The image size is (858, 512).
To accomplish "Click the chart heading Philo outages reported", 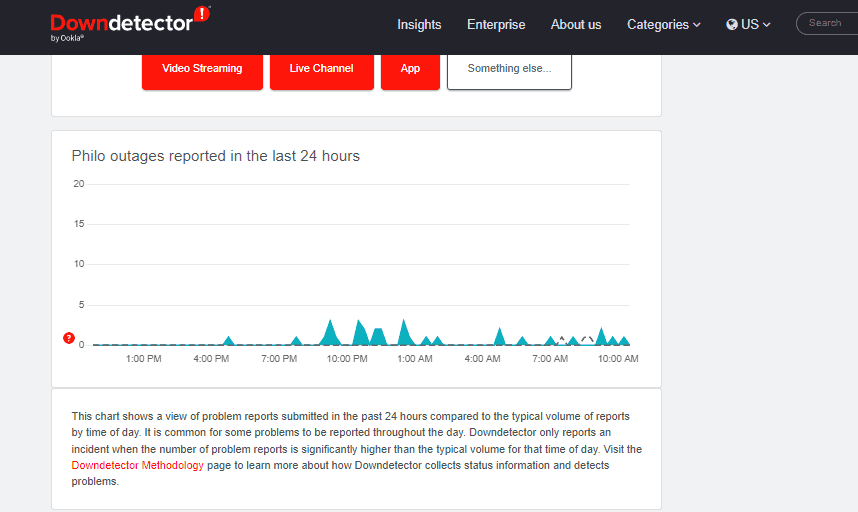I will point(216,156).
